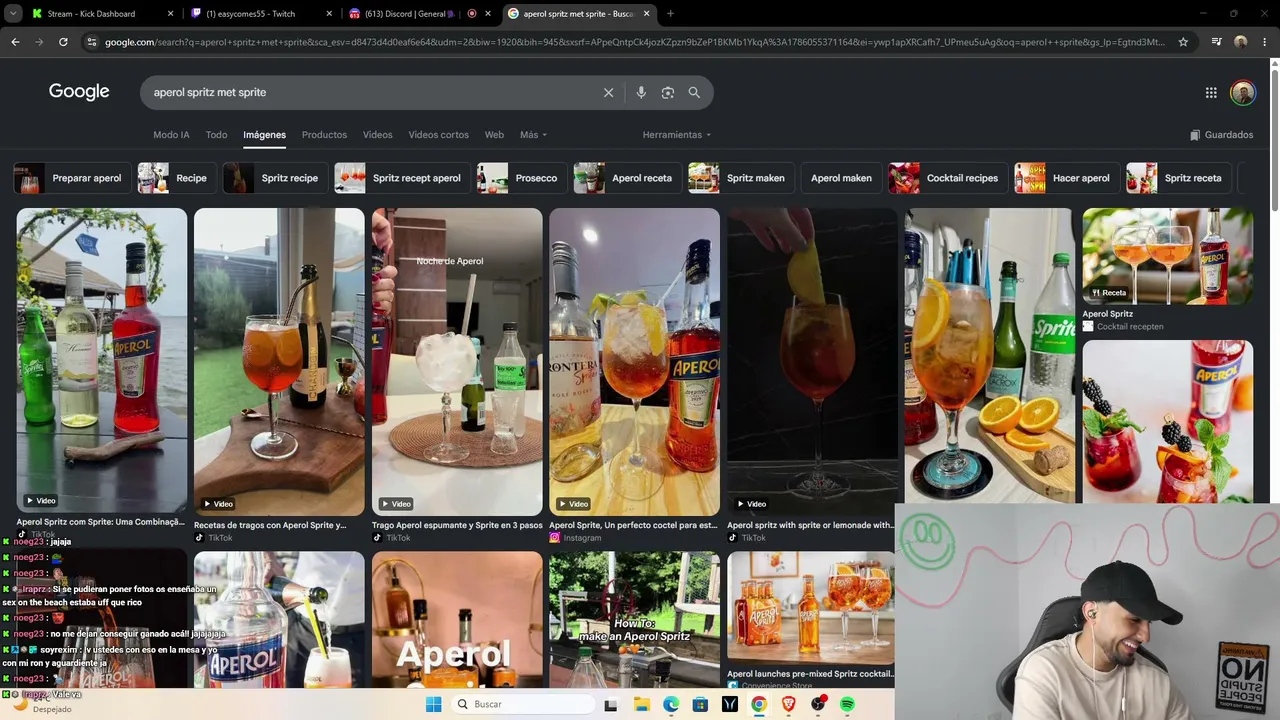Viewport: 1280px width, 720px height.
Task: Reload the current page
Action: [x=63, y=42]
